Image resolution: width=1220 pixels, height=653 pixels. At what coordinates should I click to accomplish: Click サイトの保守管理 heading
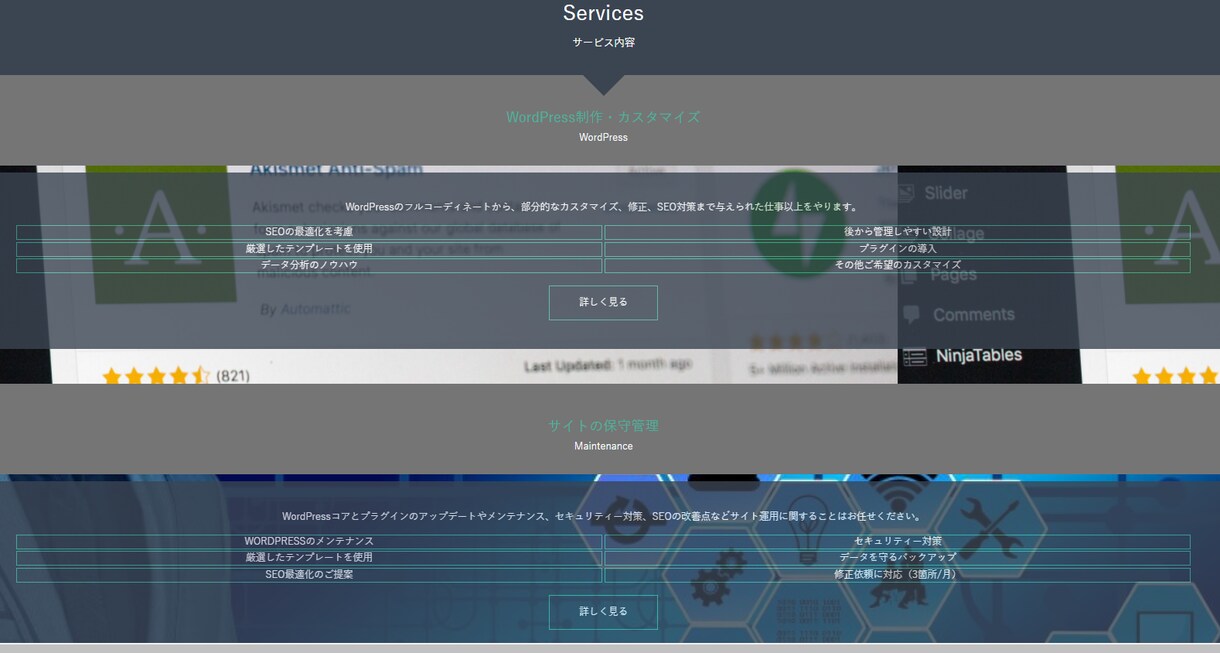603,426
